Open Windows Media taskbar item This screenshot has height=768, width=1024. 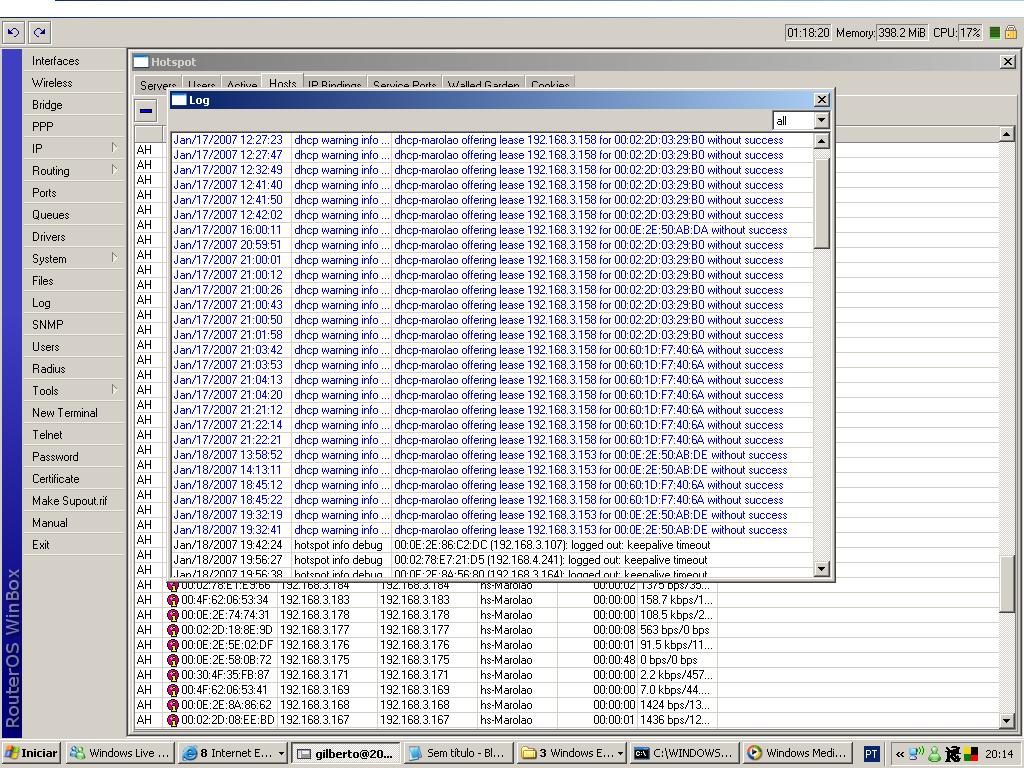[x=799, y=753]
